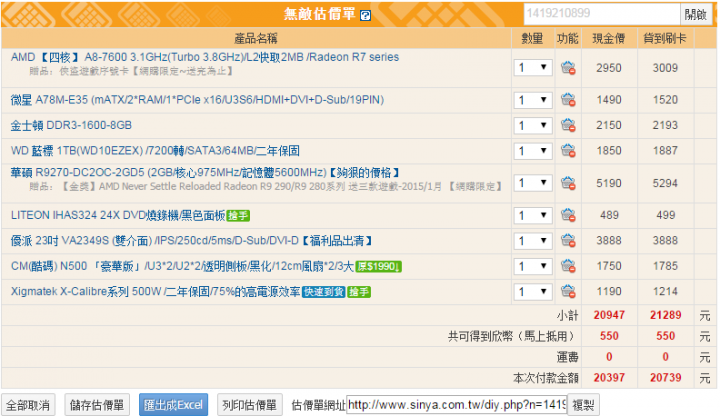Viewport: 720px width, 416px height.
Task: Click the 產品名稱 column header
Action: (256, 39)
